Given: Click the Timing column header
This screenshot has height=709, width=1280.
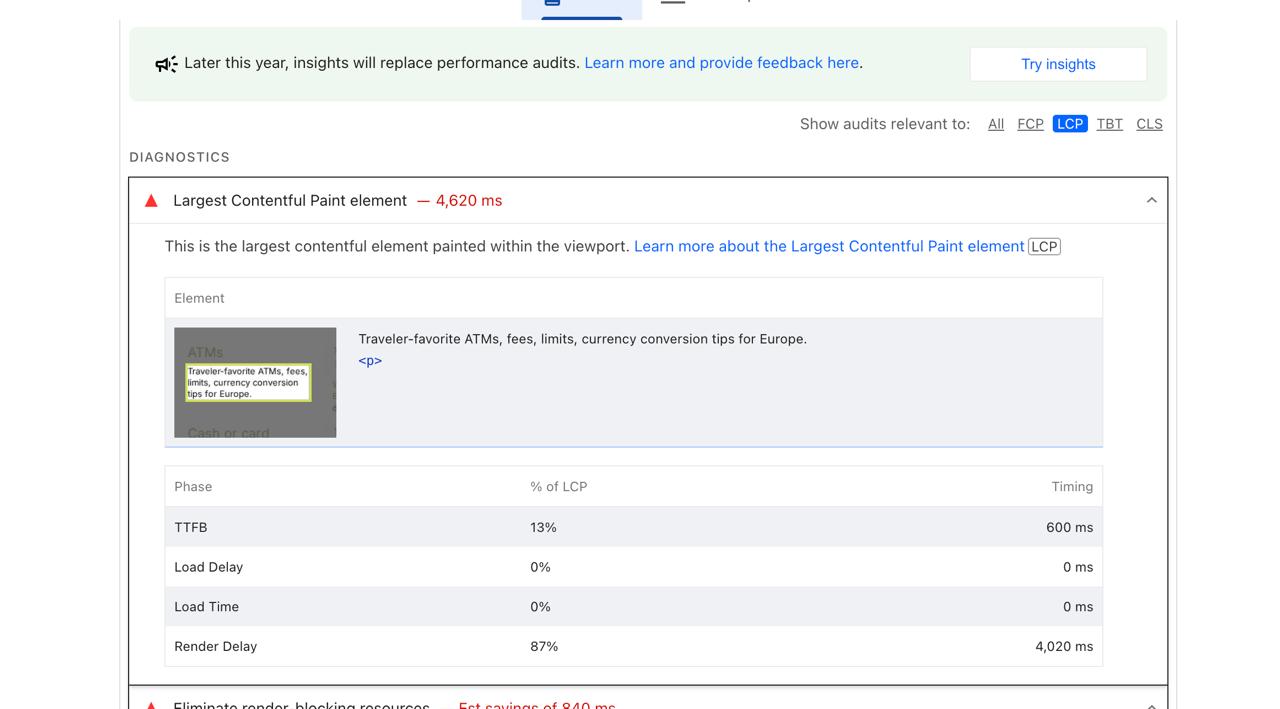Looking at the screenshot, I should (1072, 487).
